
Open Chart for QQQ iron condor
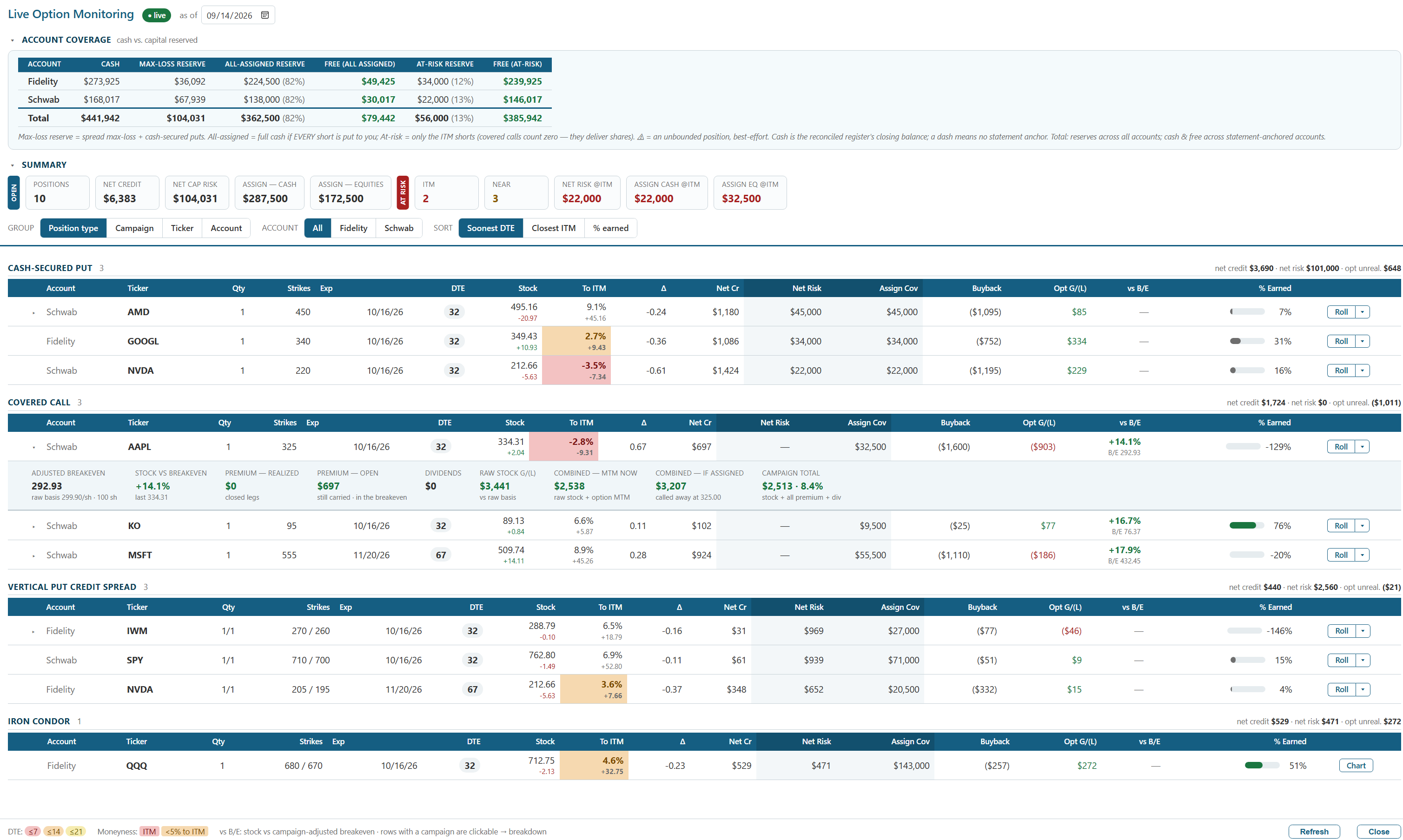[x=1356, y=766]
